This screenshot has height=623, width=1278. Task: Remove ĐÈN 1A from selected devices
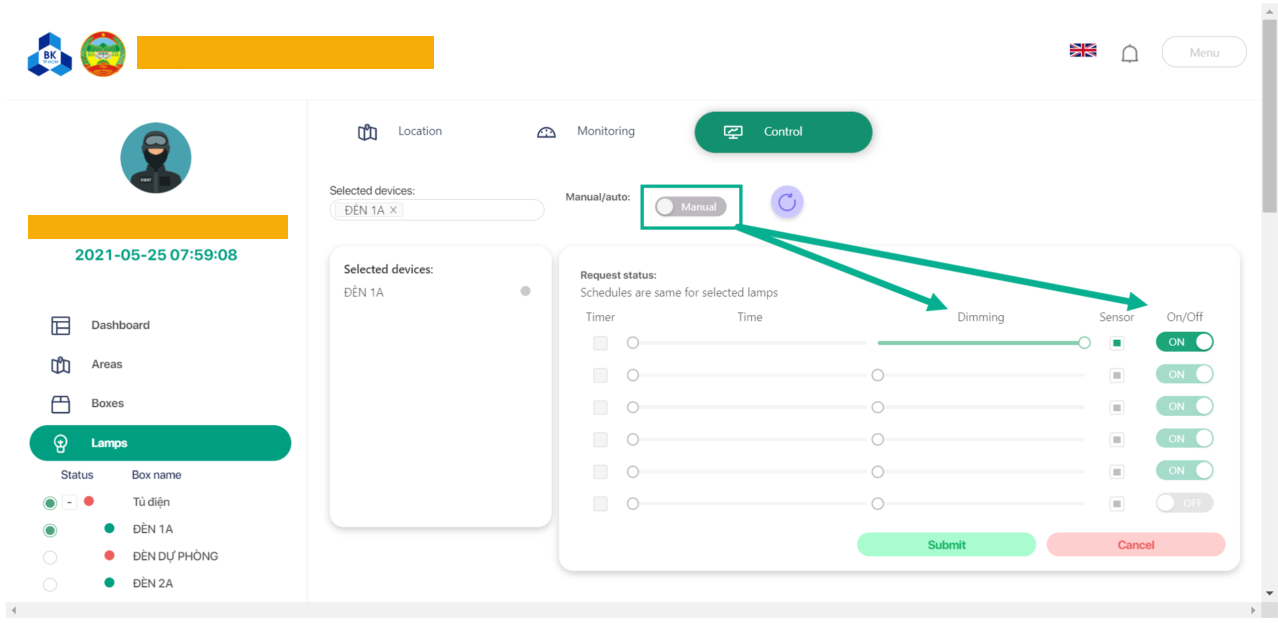(394, 210)
